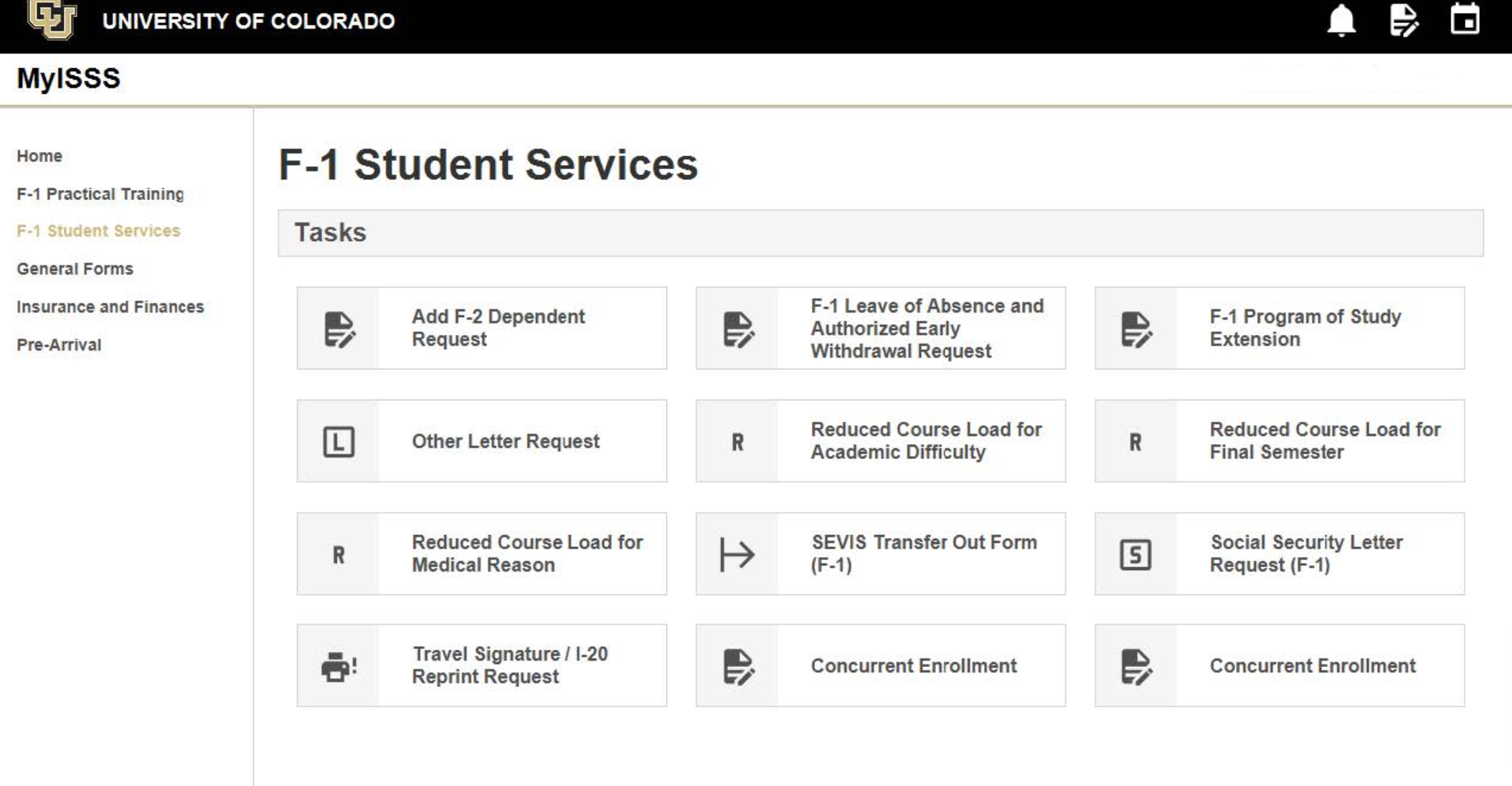Click the CU logo in the header
Image resolution: width=1512 pixels, height=786 pixels.
[x=52, y=19]
